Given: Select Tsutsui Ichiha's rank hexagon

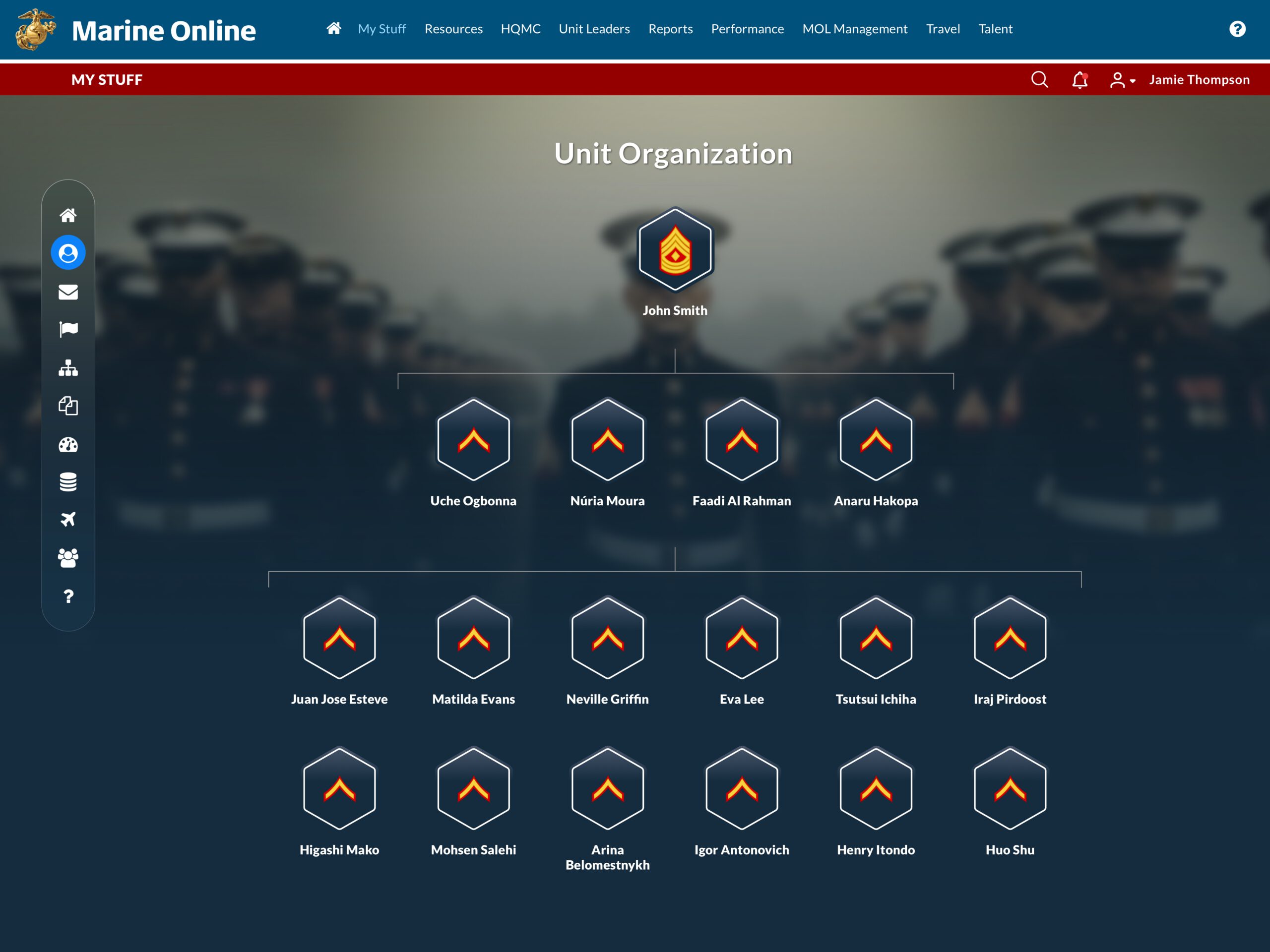Looking at the screenshot, I should tap(876, 638).
